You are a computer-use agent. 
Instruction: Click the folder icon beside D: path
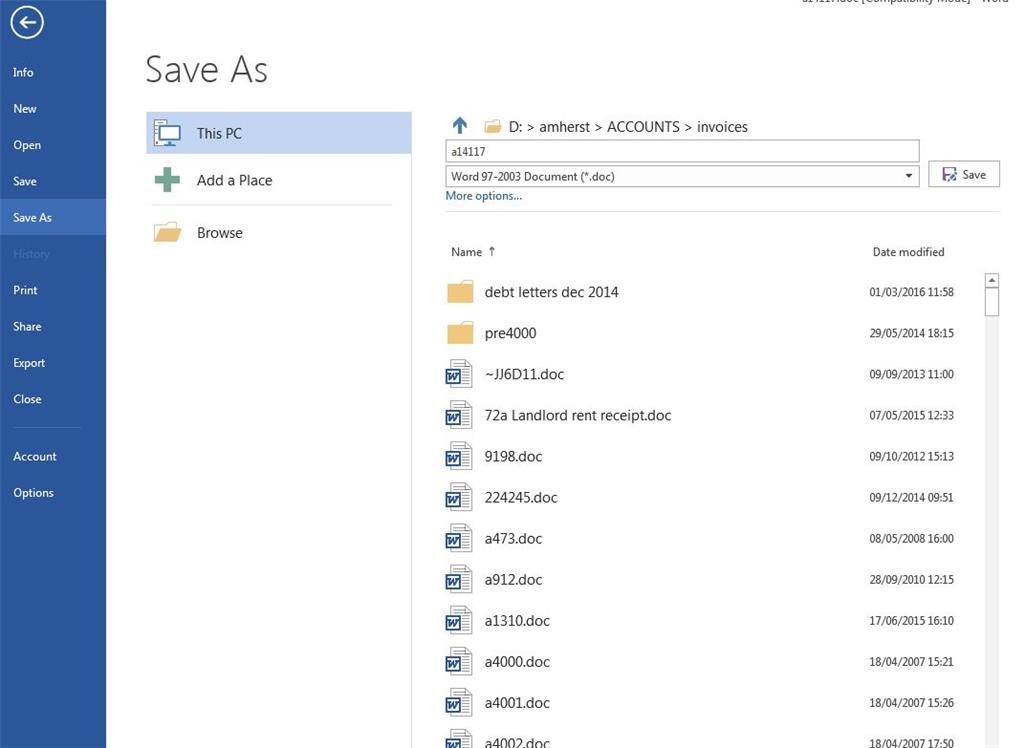[x=492, y=125]
